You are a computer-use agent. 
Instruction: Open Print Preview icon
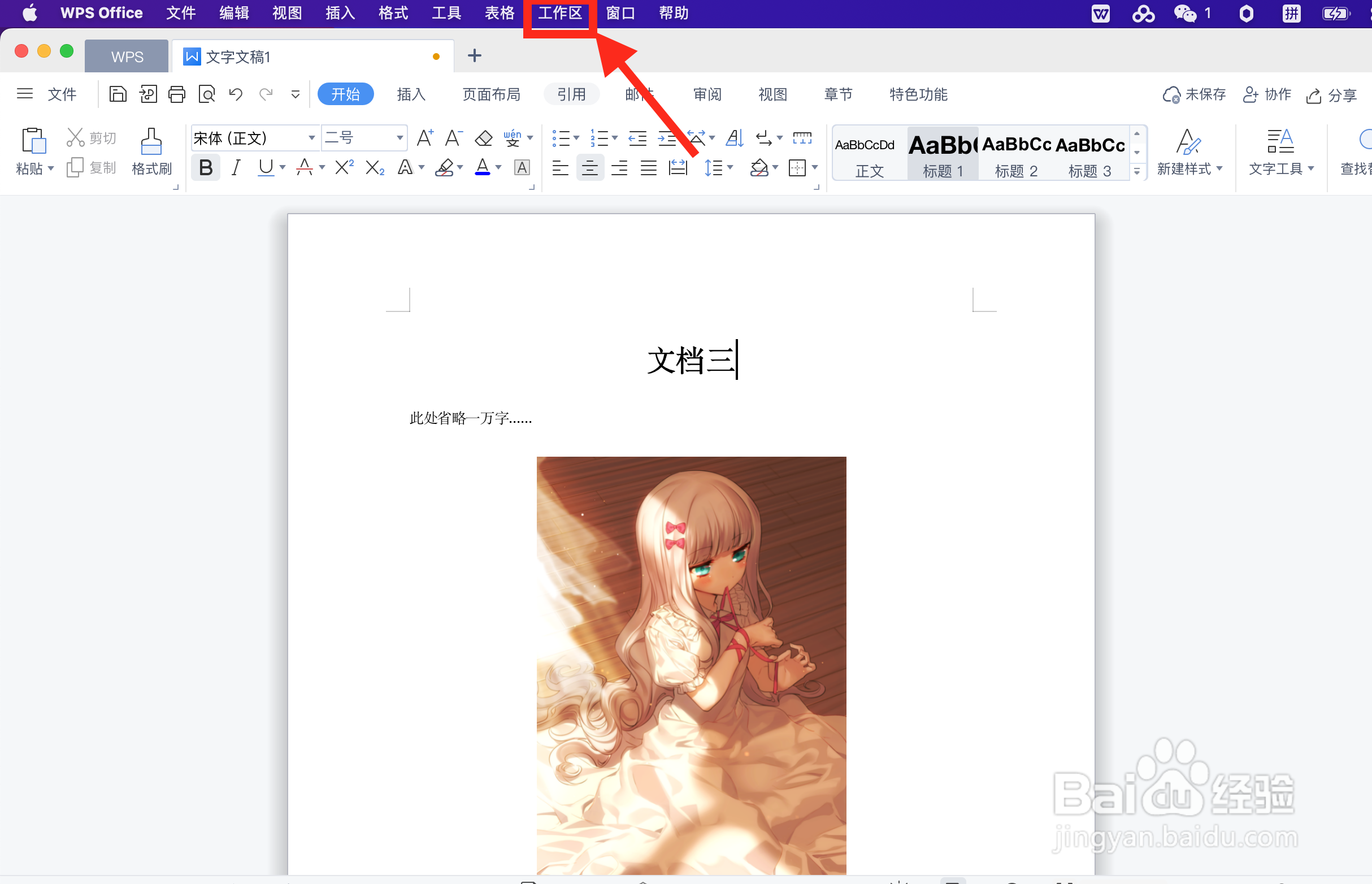(x=207, y=94)
